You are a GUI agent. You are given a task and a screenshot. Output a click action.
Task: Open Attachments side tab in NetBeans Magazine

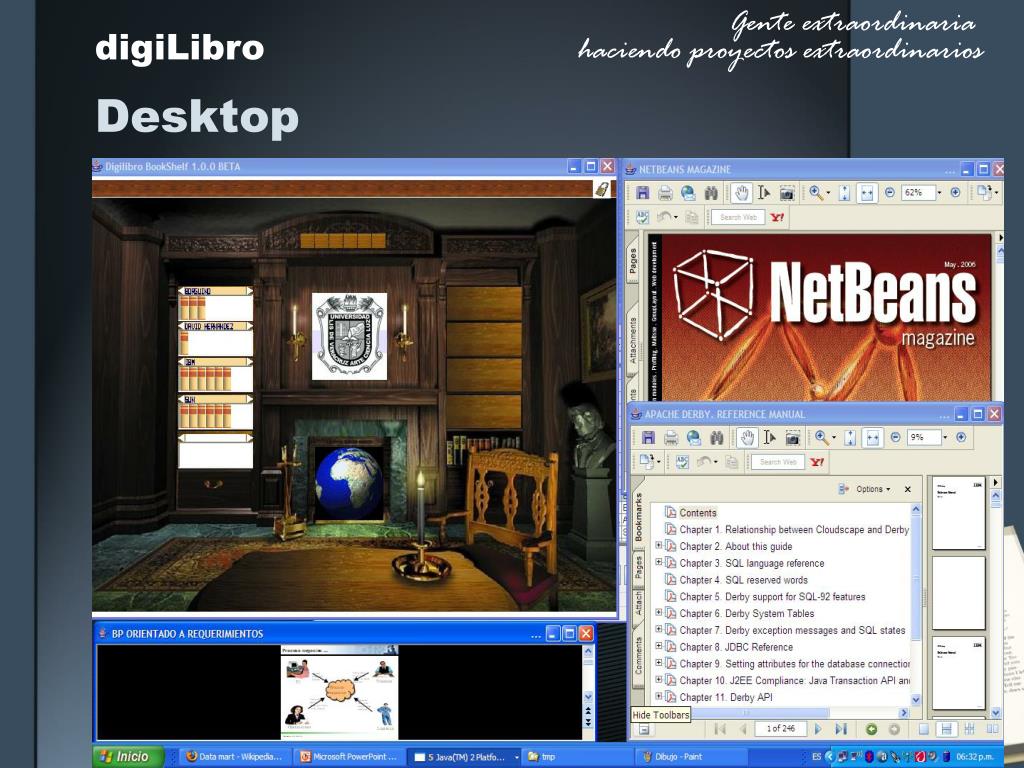point(633,340)
